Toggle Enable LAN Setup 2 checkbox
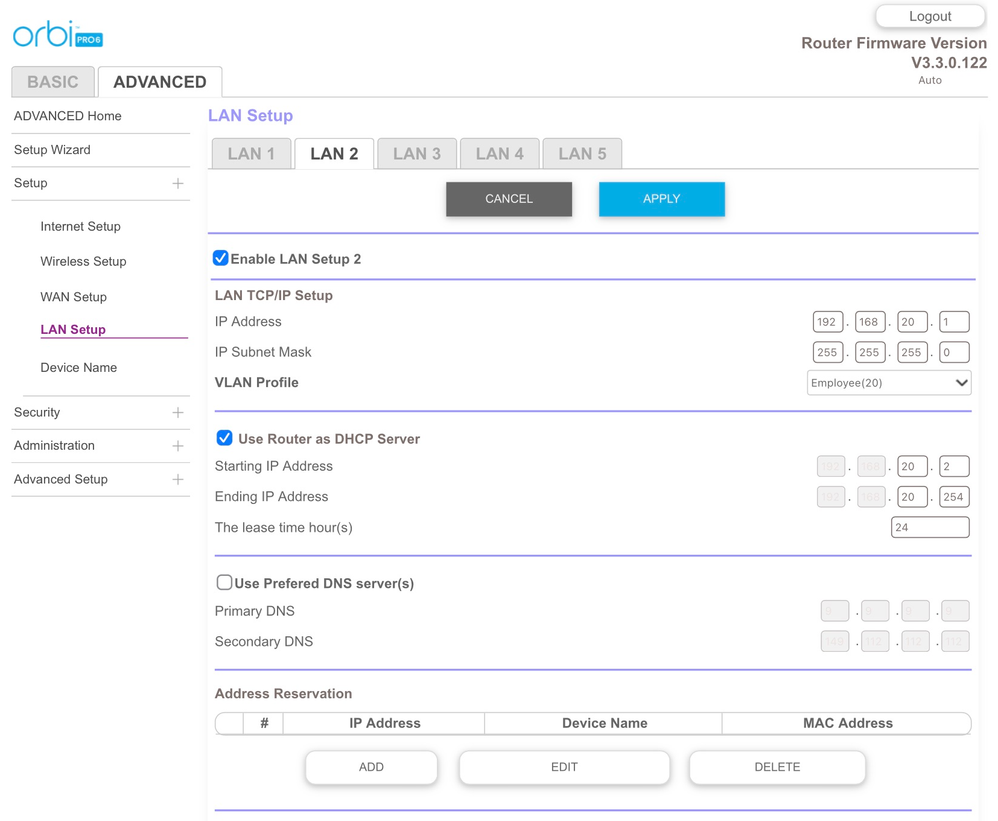 221,259
